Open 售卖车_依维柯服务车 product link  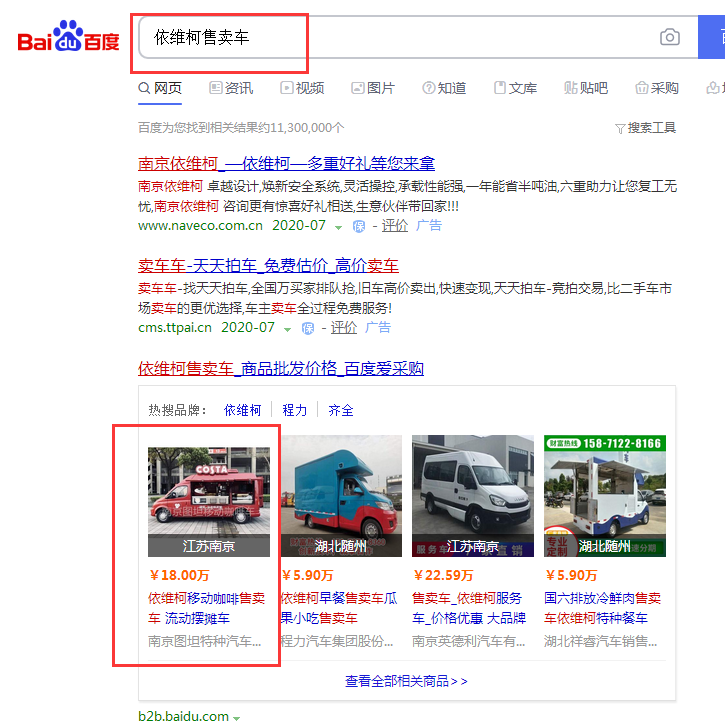point(469,608)
